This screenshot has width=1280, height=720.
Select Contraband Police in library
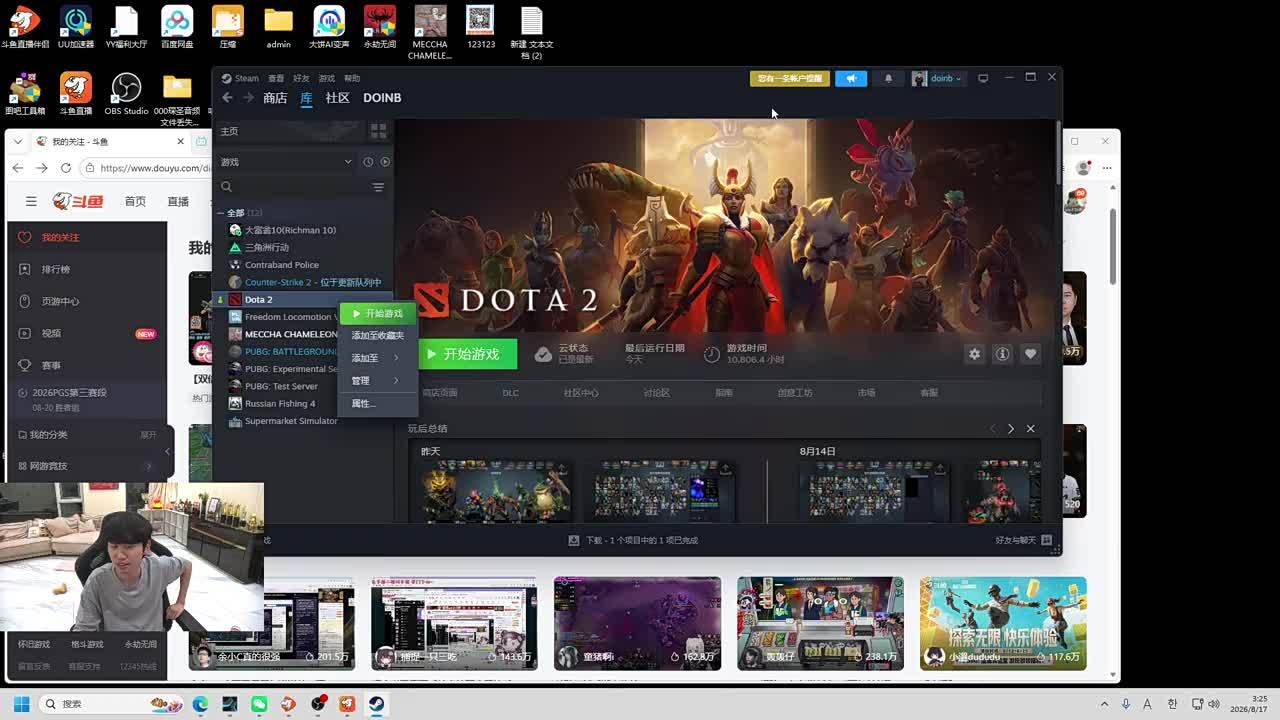[x=282, y=265]
